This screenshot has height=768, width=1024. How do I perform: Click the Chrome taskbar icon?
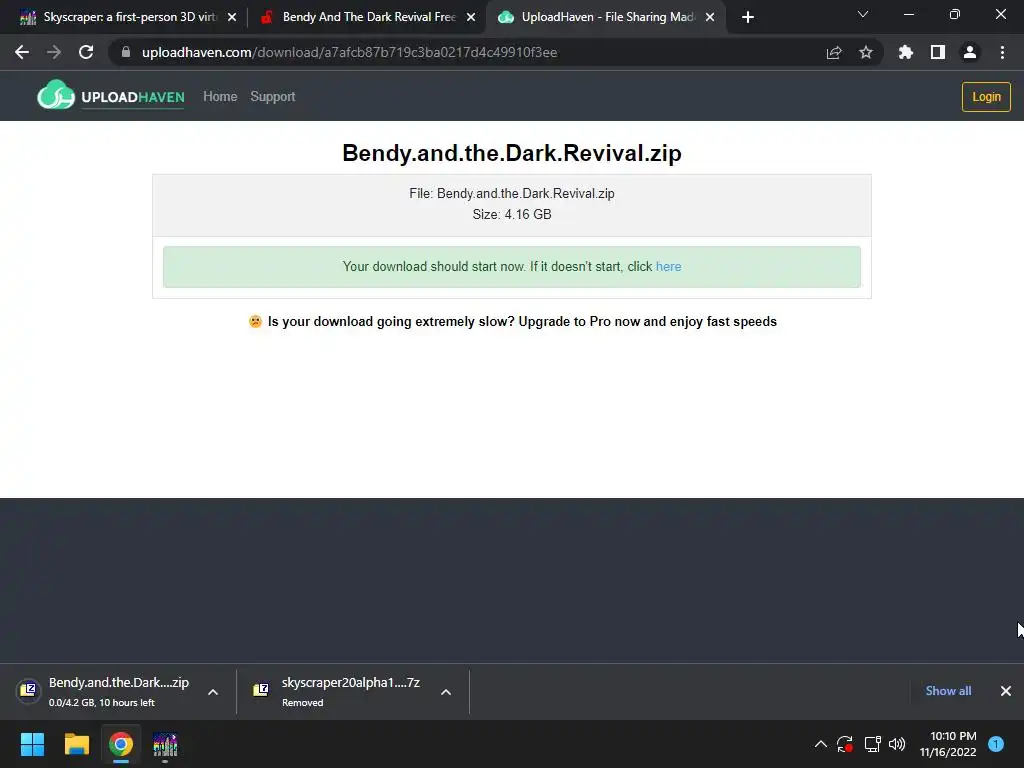(x=121, y=744)
